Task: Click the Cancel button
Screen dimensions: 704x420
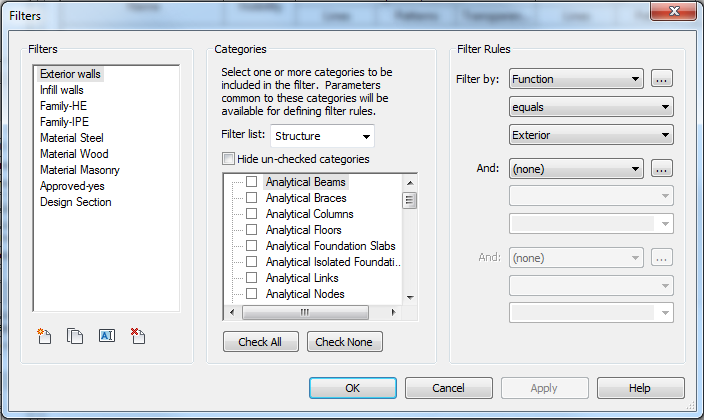Action: (449, 388)
